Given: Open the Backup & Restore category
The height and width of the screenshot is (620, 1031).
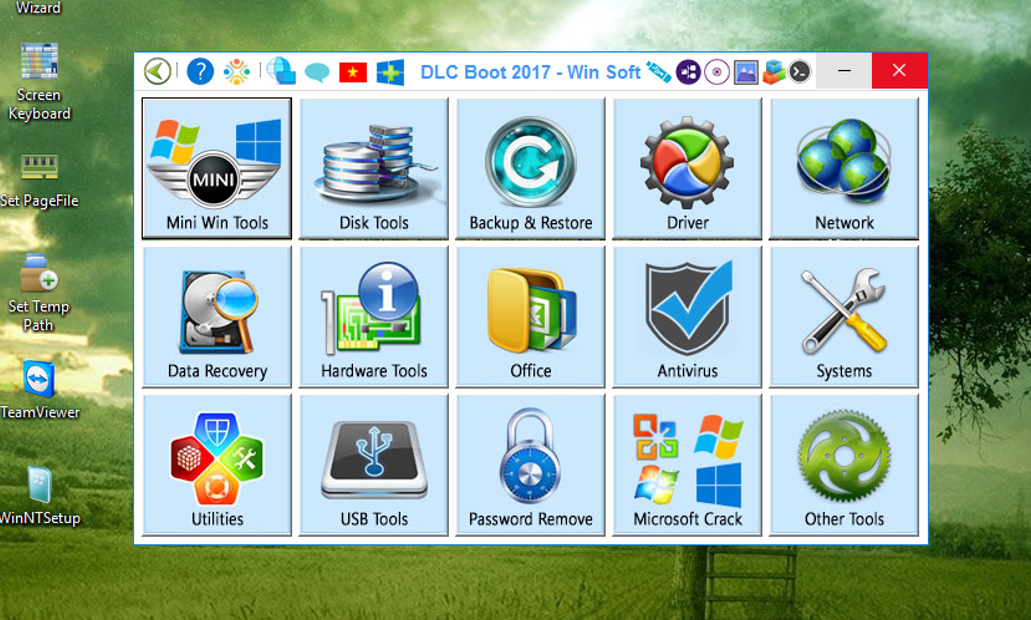Looking at the screenshot, I should point(531,168).
